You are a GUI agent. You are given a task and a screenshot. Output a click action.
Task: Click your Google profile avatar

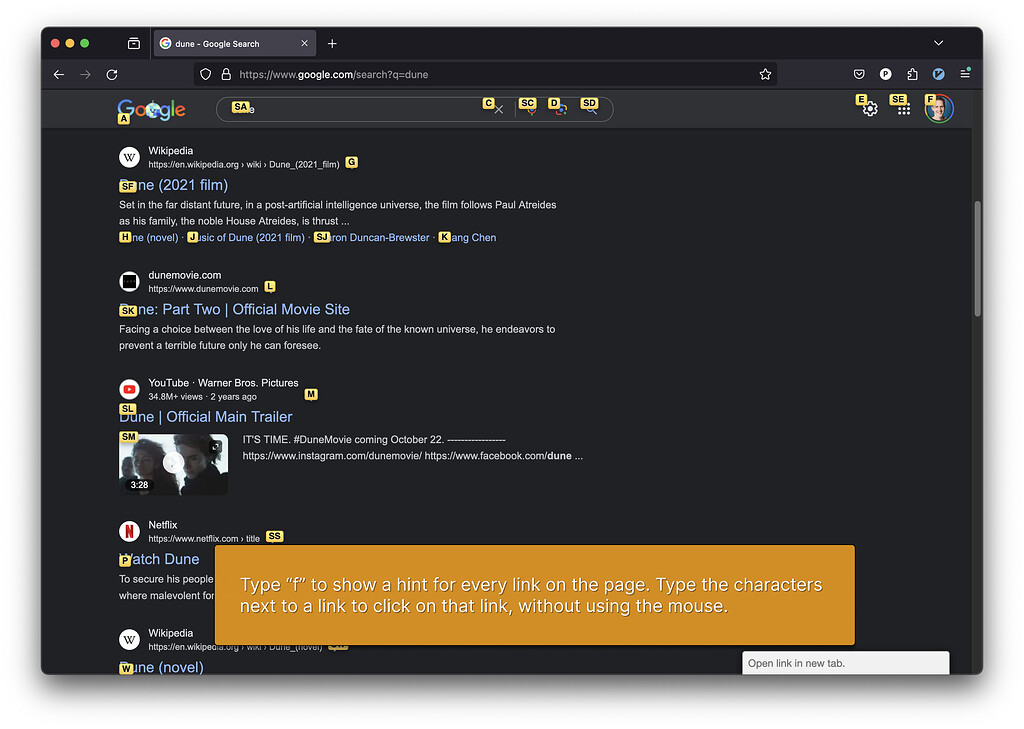click(x=938, y=107)
